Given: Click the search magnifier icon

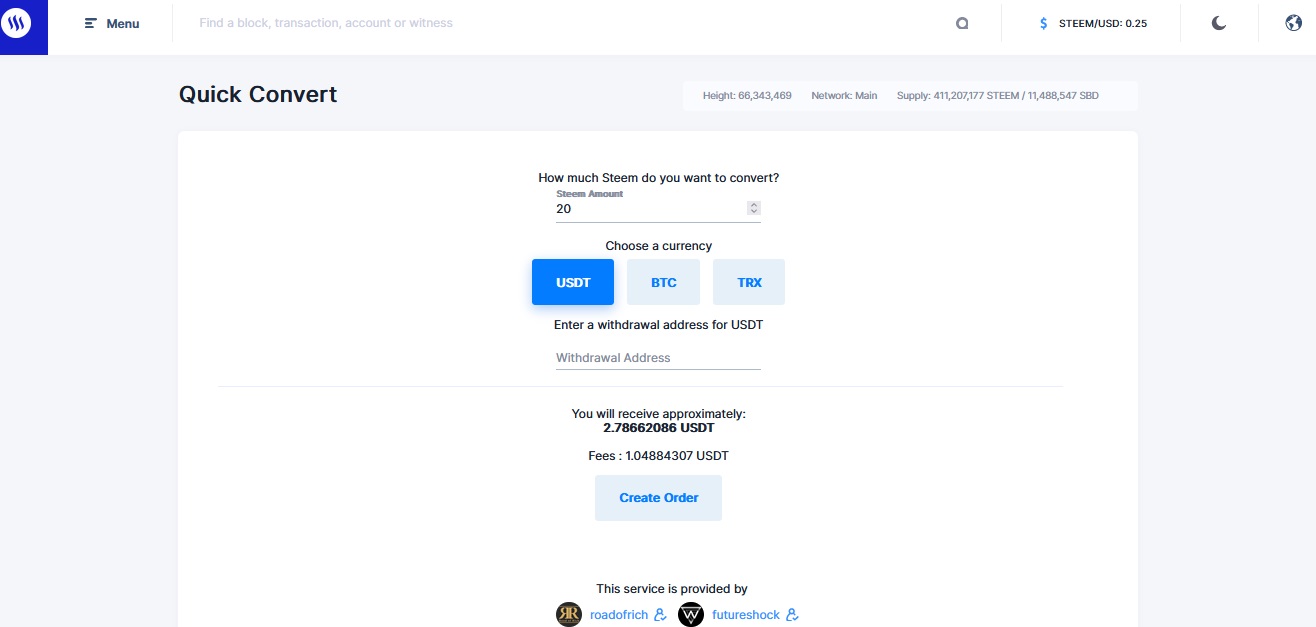Looking at the screenshot, I should (962, 23).
